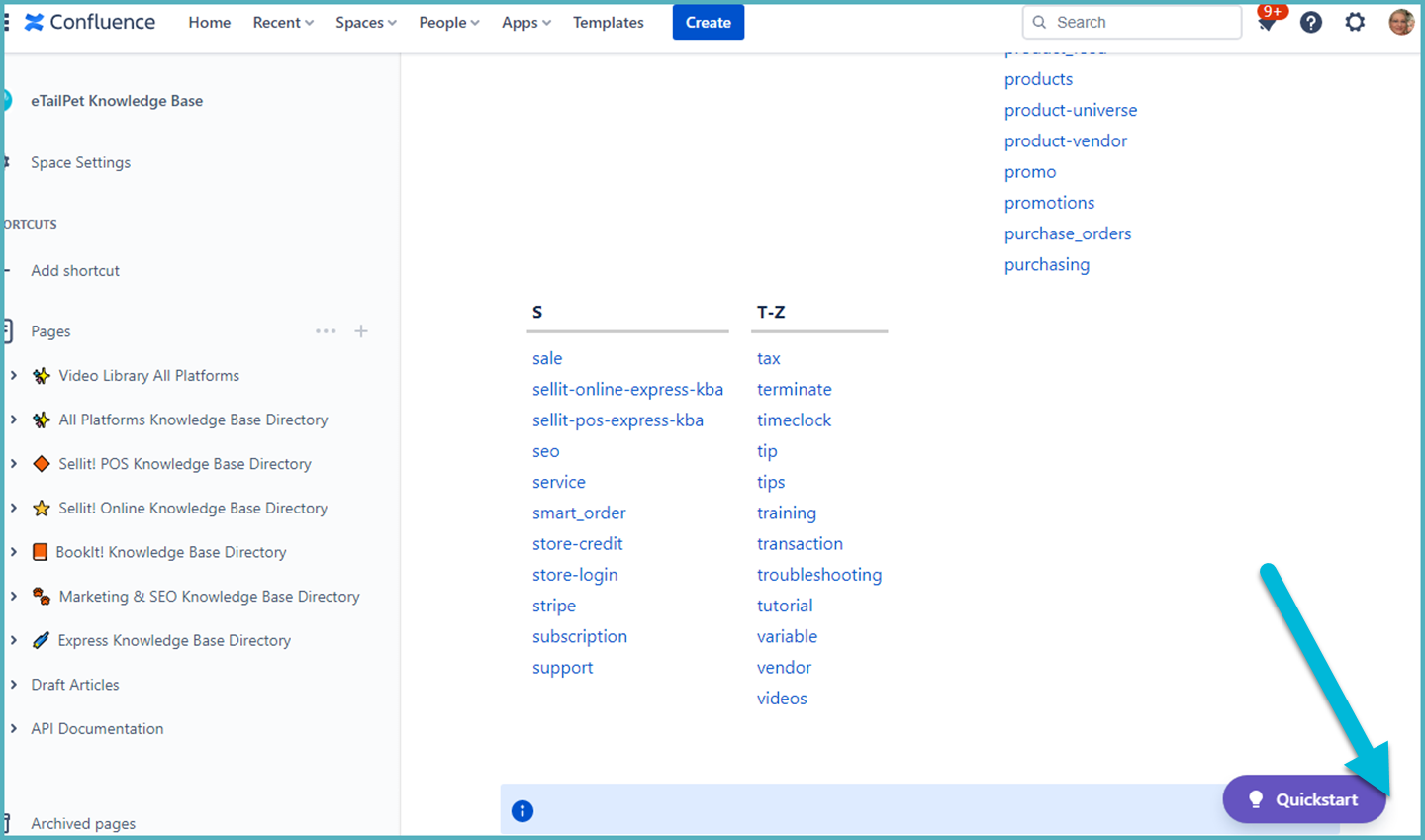Go to the Home menu item
Screen dimensions: 1425x840
[210, 22]
